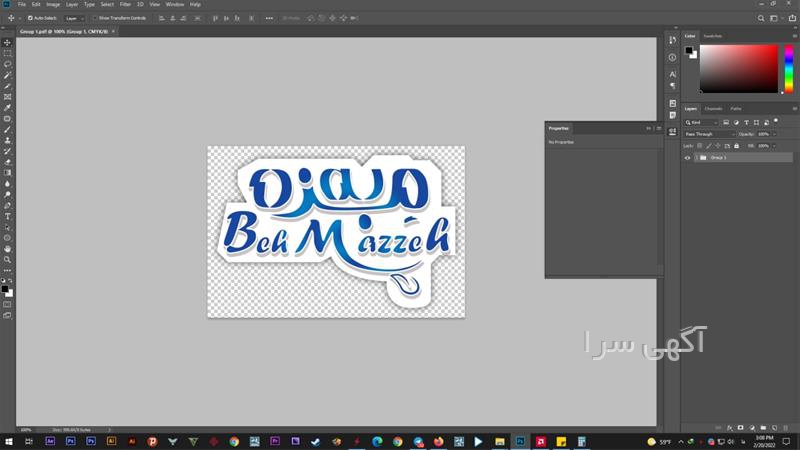Select the Clone Stamp tool
Image resolution: width=800 pixels, height=450 pixels.
coord(7,140)
